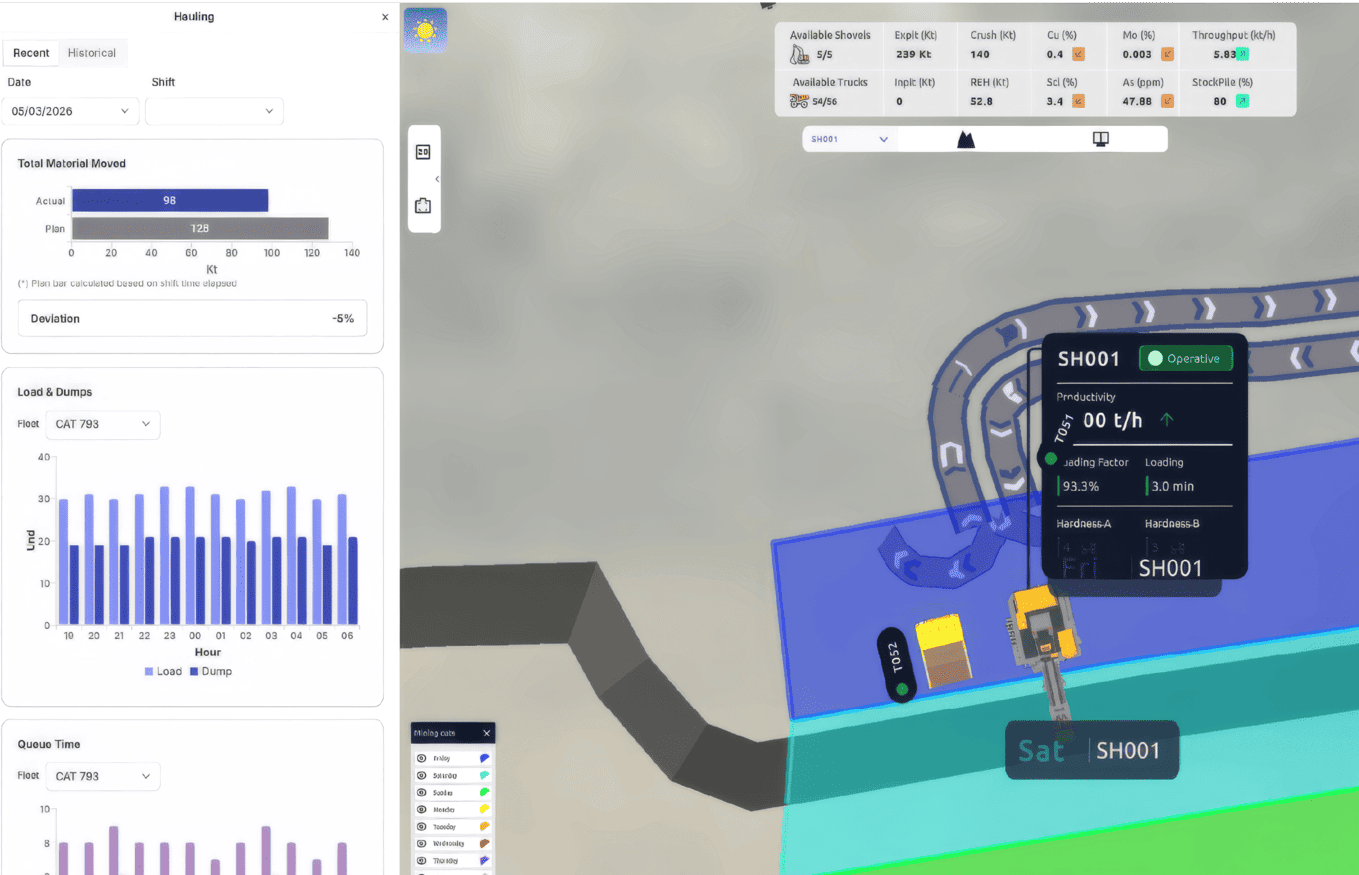Open the Queue Time Fleet dropdown
Viewport: 1359px width, 875px height.
(x=102, y=776)
